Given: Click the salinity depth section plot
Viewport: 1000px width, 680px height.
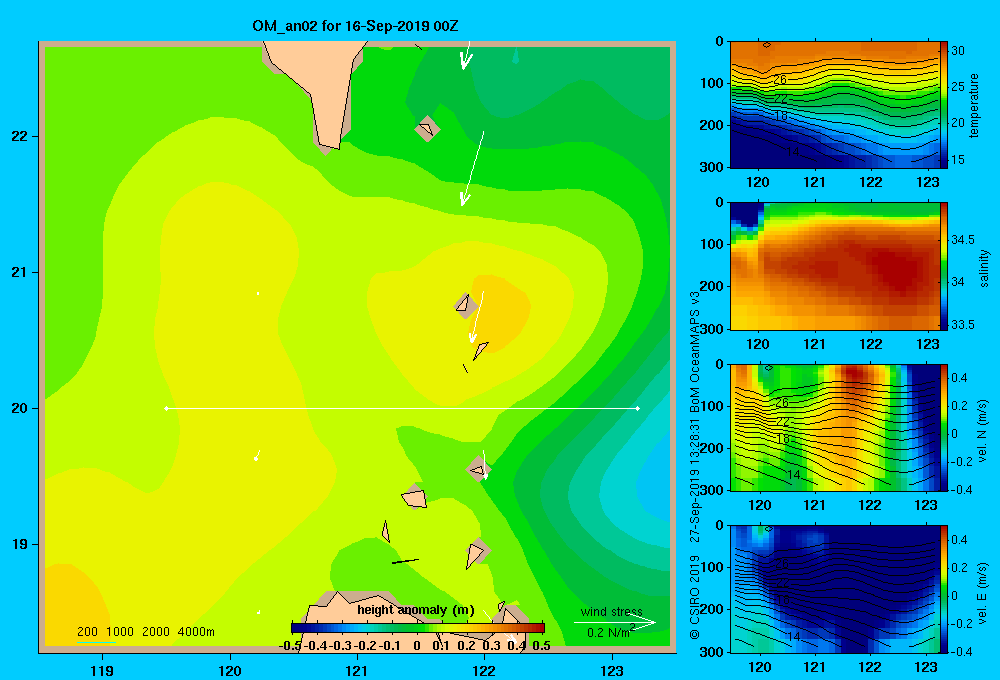Looking at the screenshot, I should pos(835,266).
